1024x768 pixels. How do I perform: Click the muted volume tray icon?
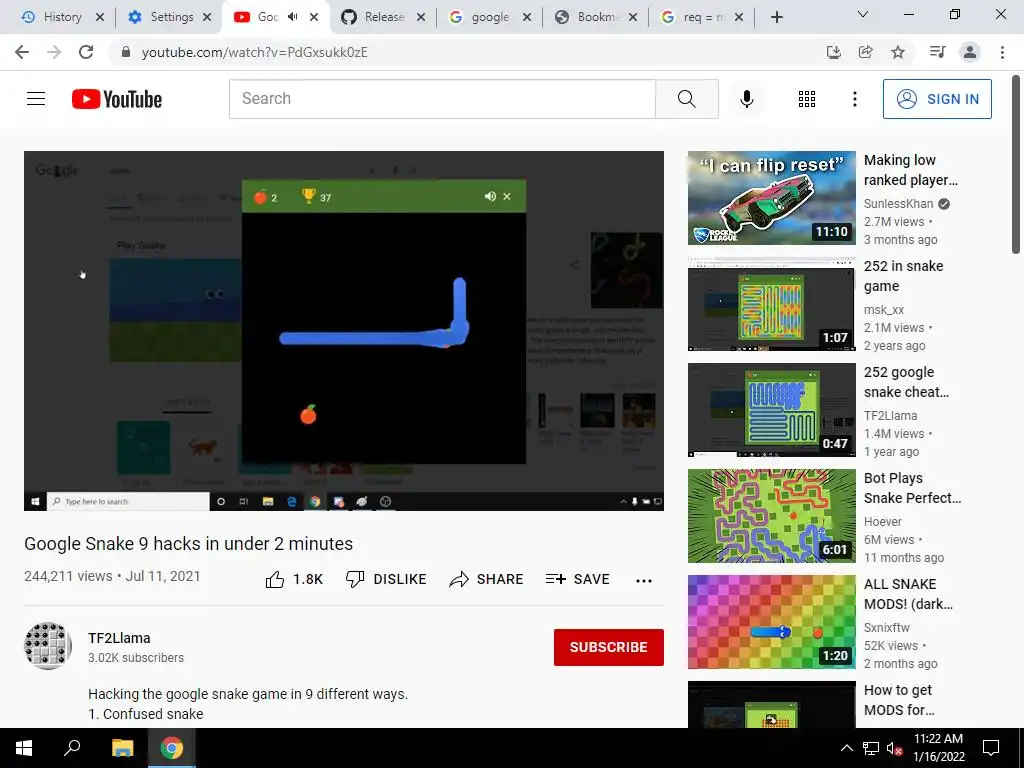coord(894,748)
